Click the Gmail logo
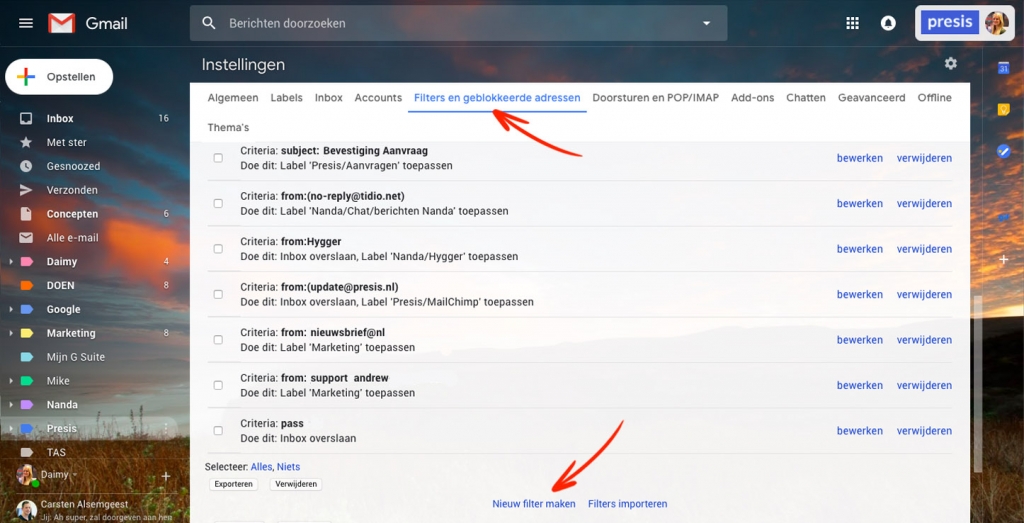The width and height of the screenshot is (1024, 523). coord(88,24)
